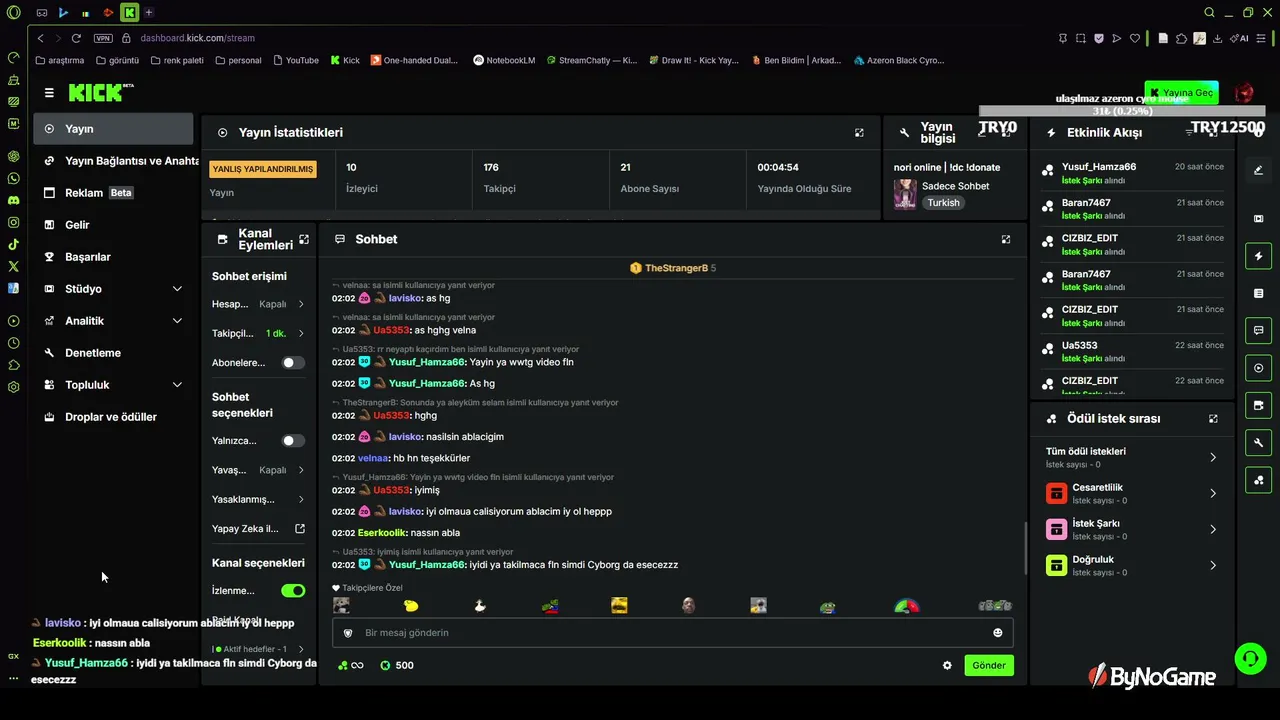This screenshot has height=720, width=1280.
Task: Pop out the Kanal Eylemleri panel
Action: (304, 239)
